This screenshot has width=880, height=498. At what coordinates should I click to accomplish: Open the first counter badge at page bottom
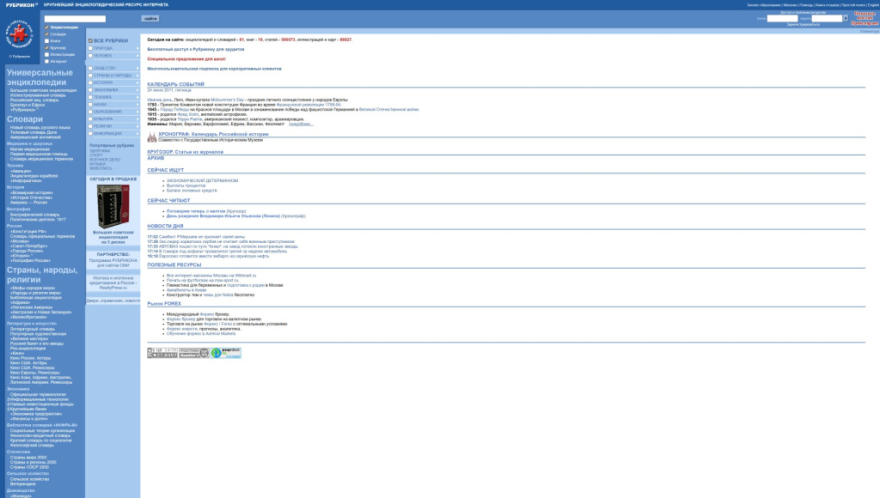click(161, 353)
